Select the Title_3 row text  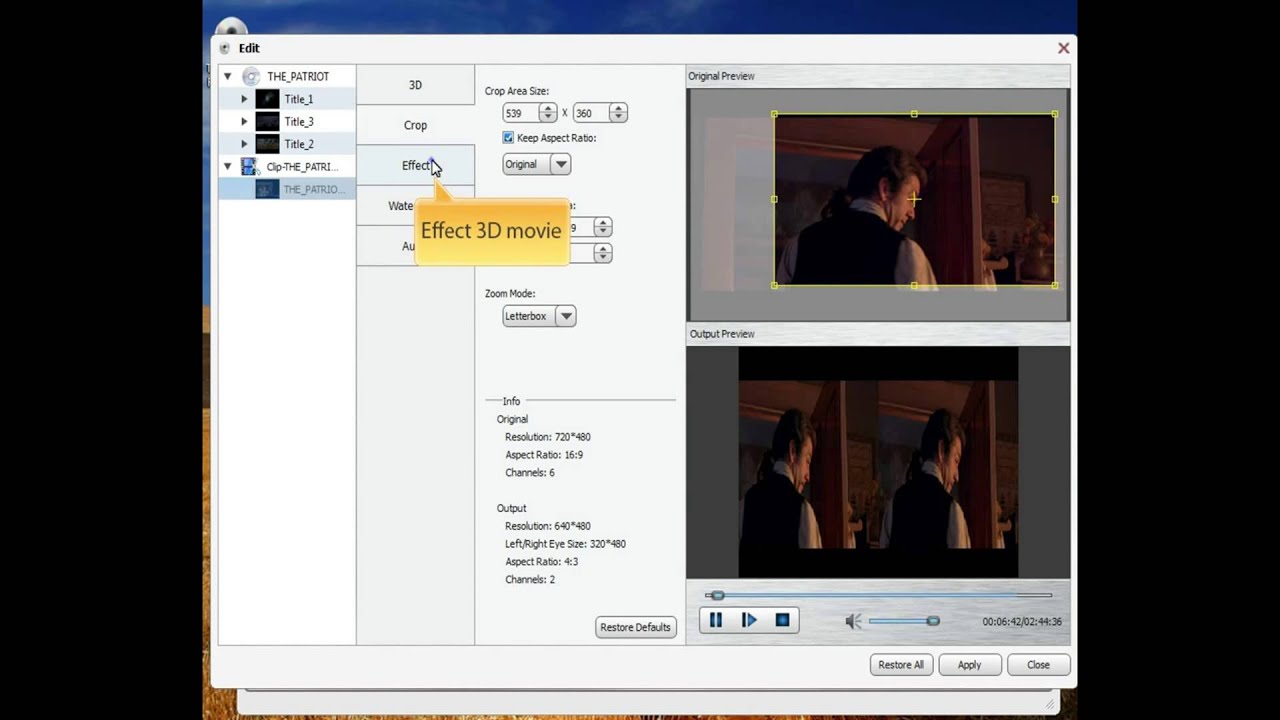(298, 121)
